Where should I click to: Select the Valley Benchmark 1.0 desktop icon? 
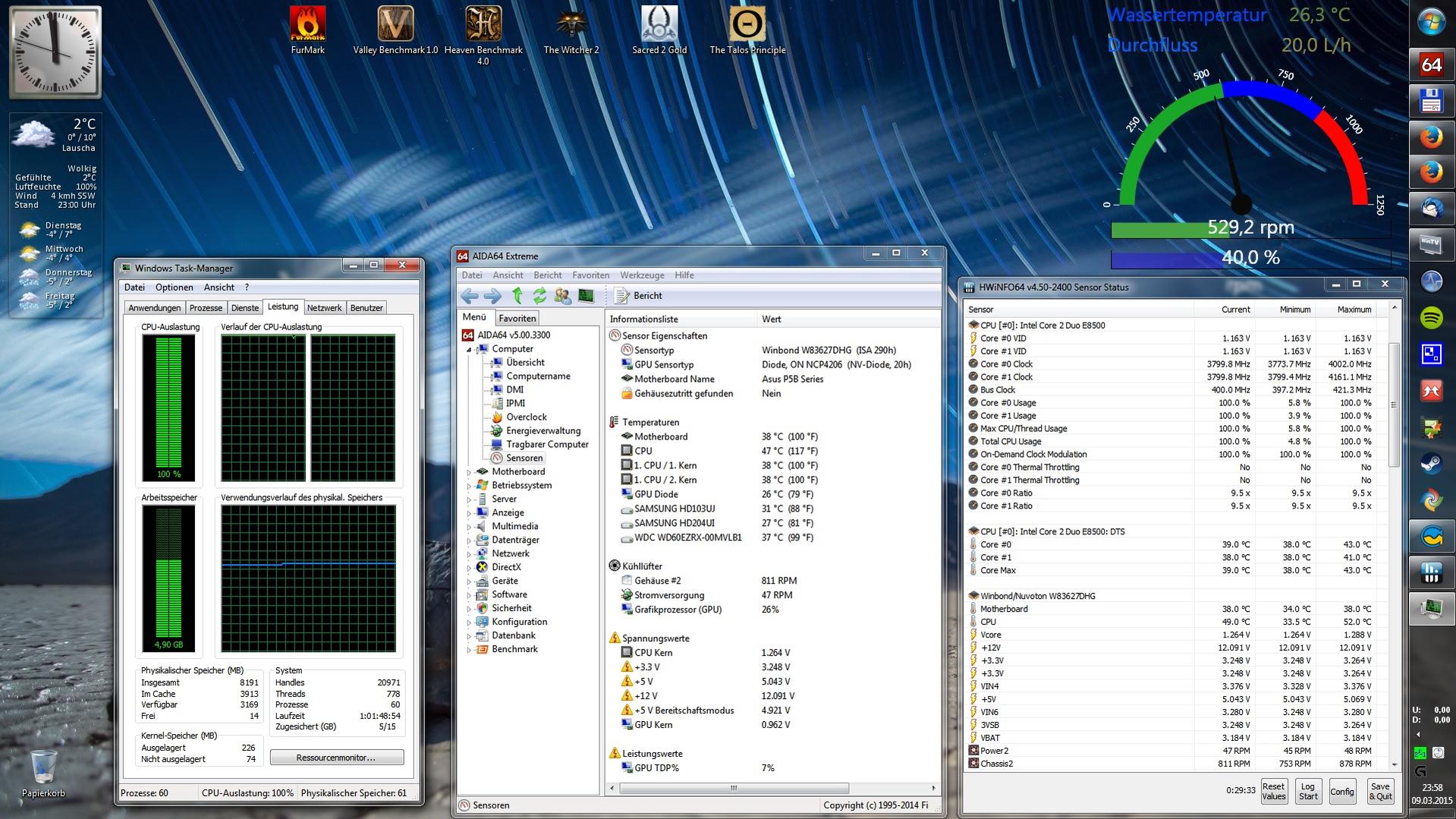(x=395, y=30)
